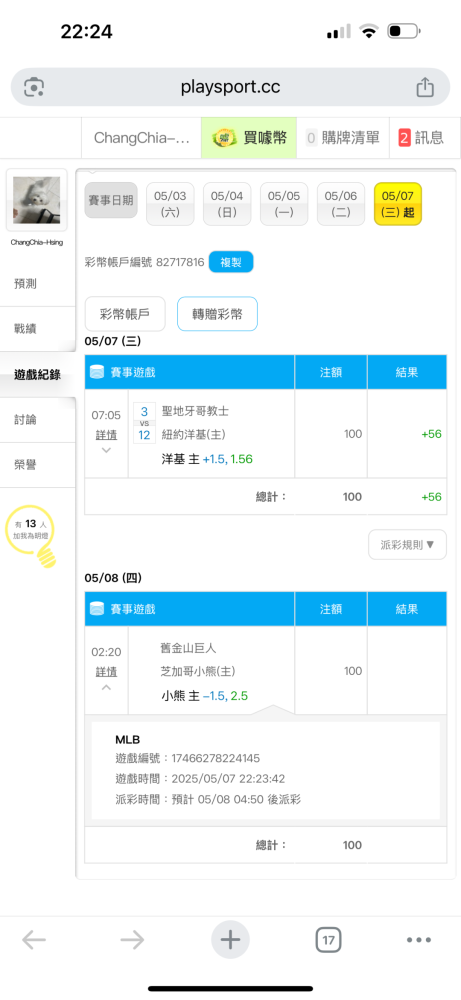
Task: Select the 榮譽 sidebar item
Action: [38, 465]
